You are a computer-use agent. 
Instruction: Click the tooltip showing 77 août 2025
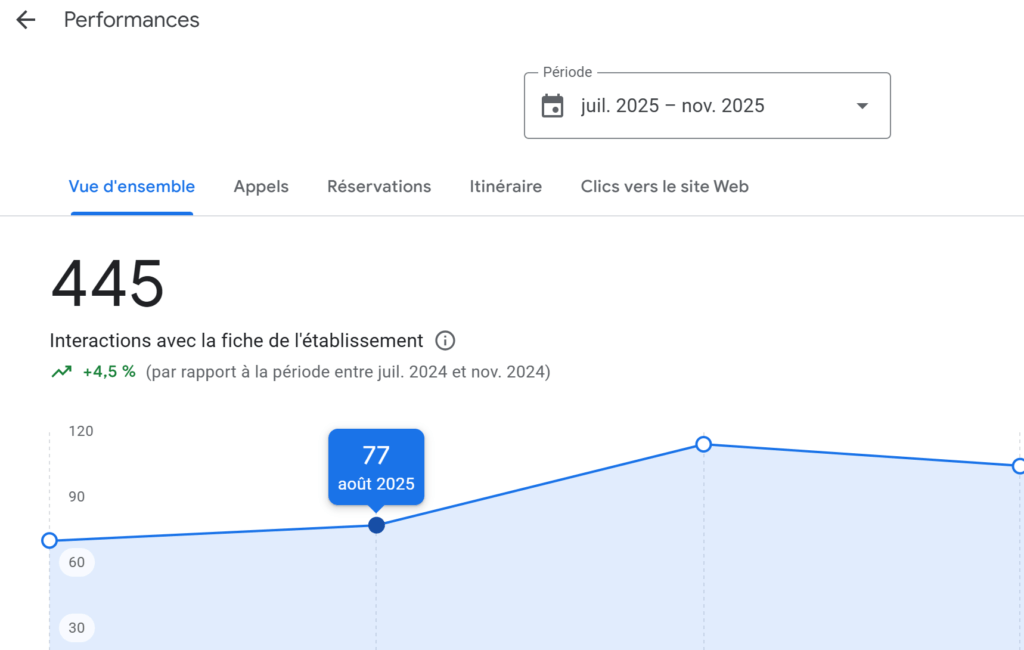tap(376, 466)
